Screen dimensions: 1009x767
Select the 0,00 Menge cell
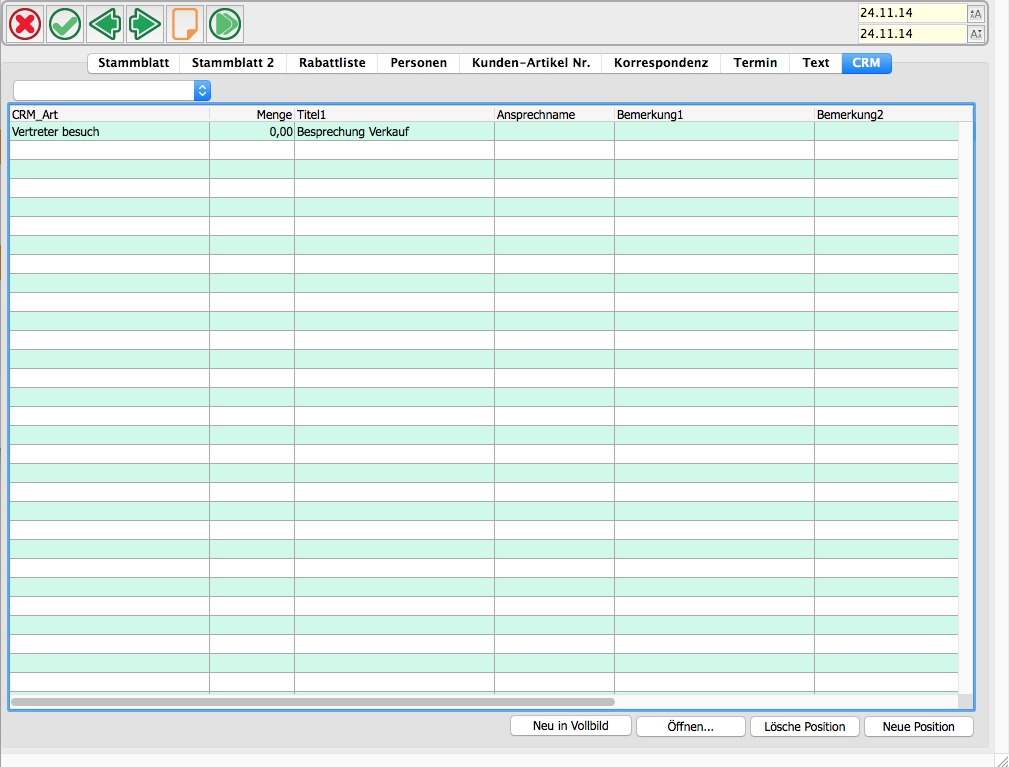pyautogui.click(x=252, y=131)
